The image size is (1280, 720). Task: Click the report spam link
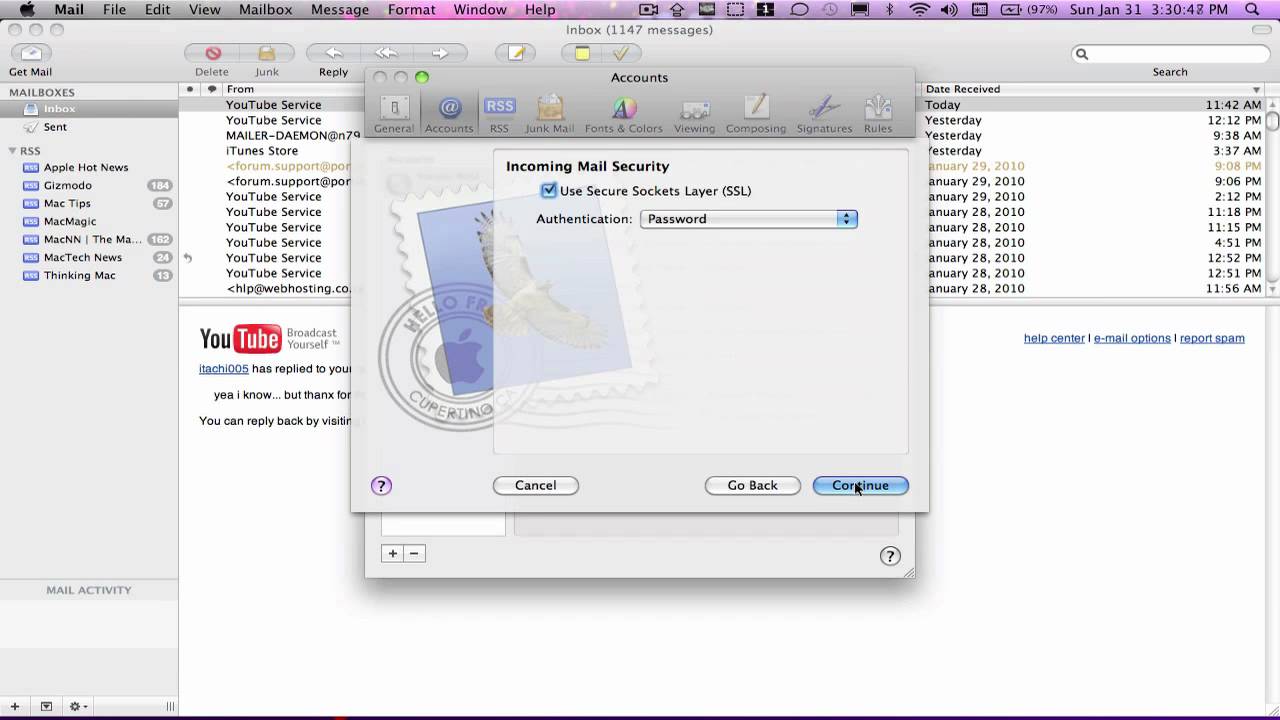(x=1212, y=338)
